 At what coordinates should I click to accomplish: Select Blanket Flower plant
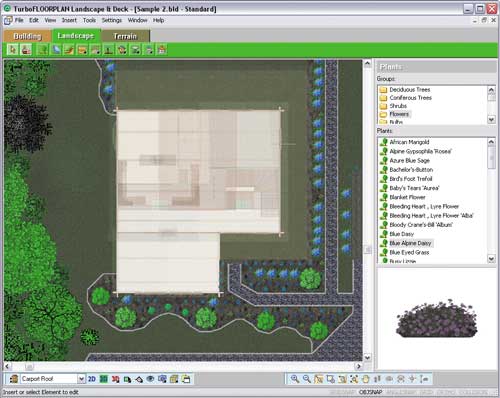click(x=407, y=197)
